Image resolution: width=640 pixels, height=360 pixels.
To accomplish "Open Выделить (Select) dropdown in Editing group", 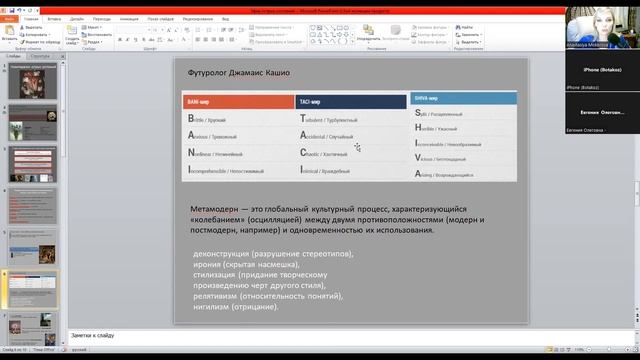I will (469, 42).
